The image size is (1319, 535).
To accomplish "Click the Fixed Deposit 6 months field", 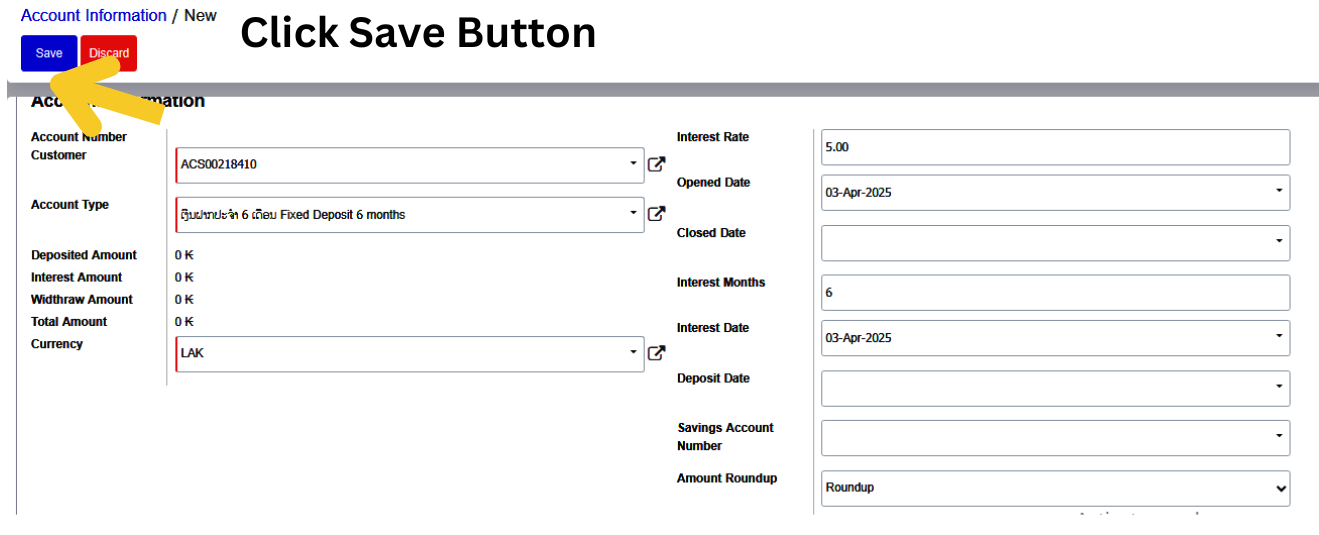I will pos(400,214).
